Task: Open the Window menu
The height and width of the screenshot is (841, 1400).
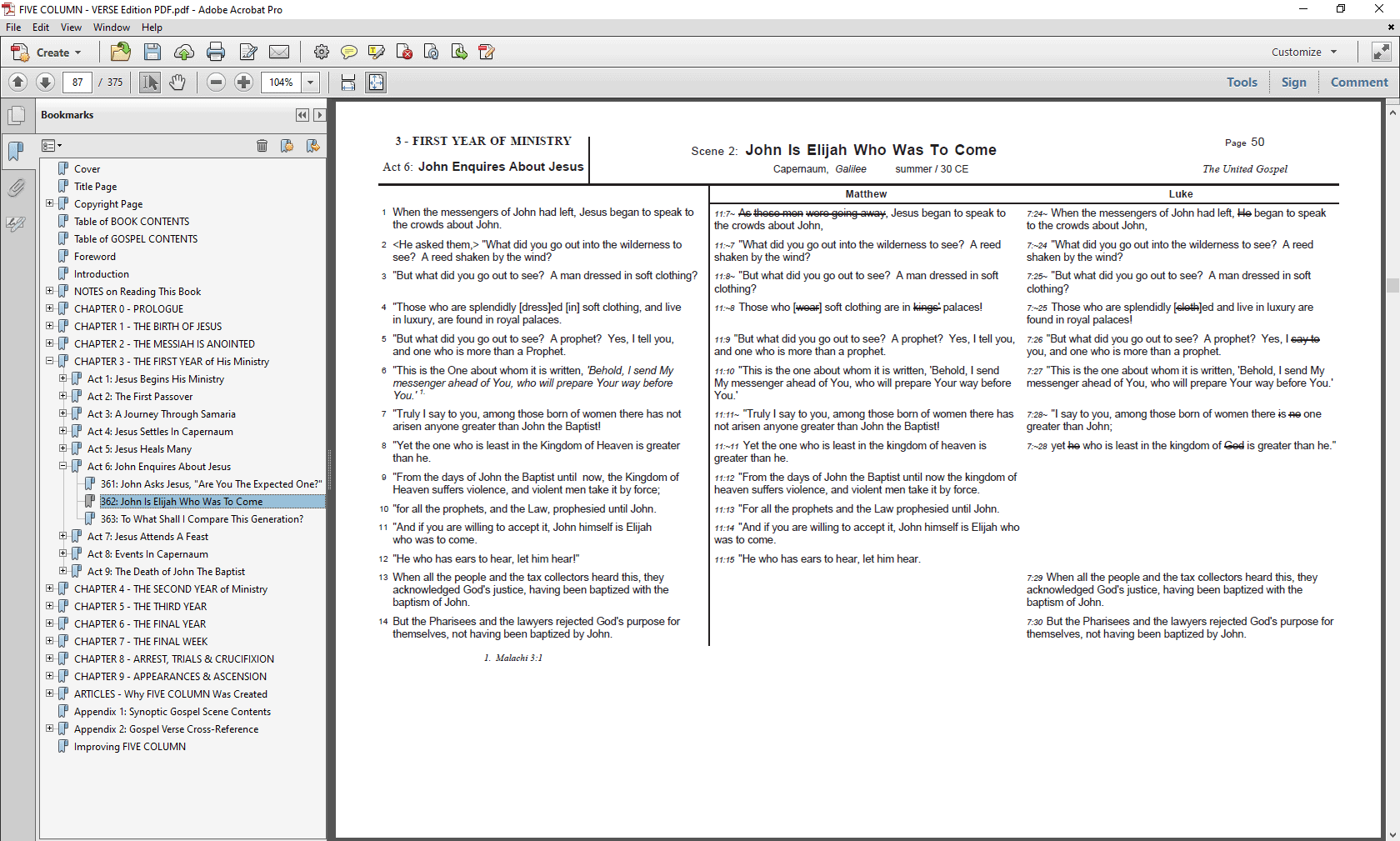Action: pyautogui.click(x=111, y=28)
